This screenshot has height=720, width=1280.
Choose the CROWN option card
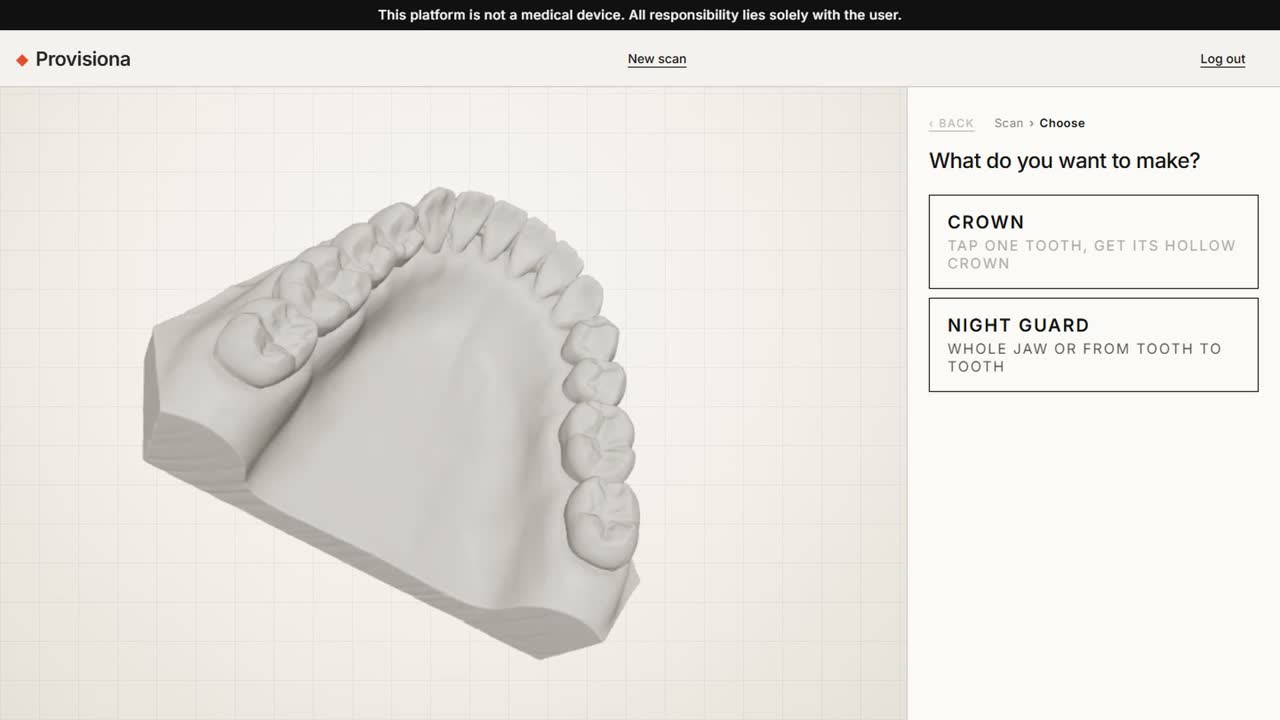[1093, 242]
